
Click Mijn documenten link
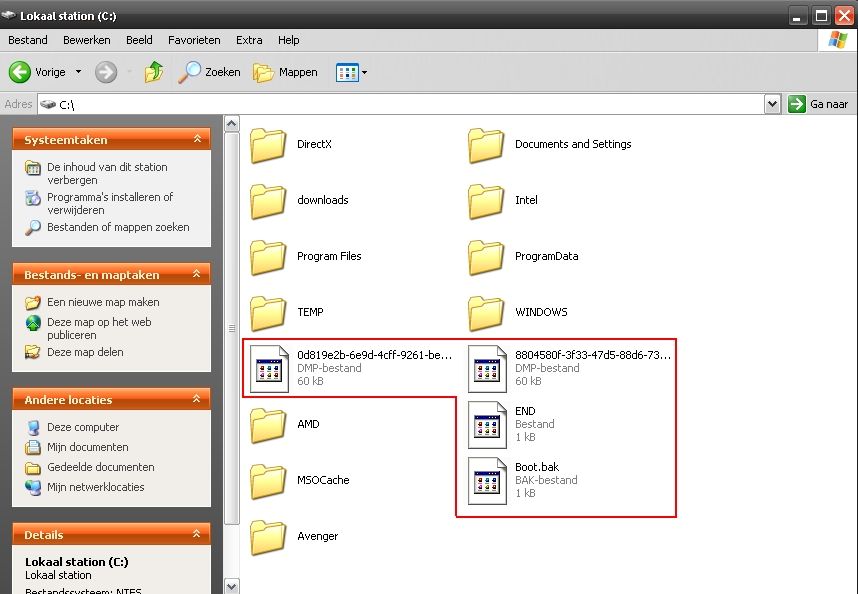point(88,447)
